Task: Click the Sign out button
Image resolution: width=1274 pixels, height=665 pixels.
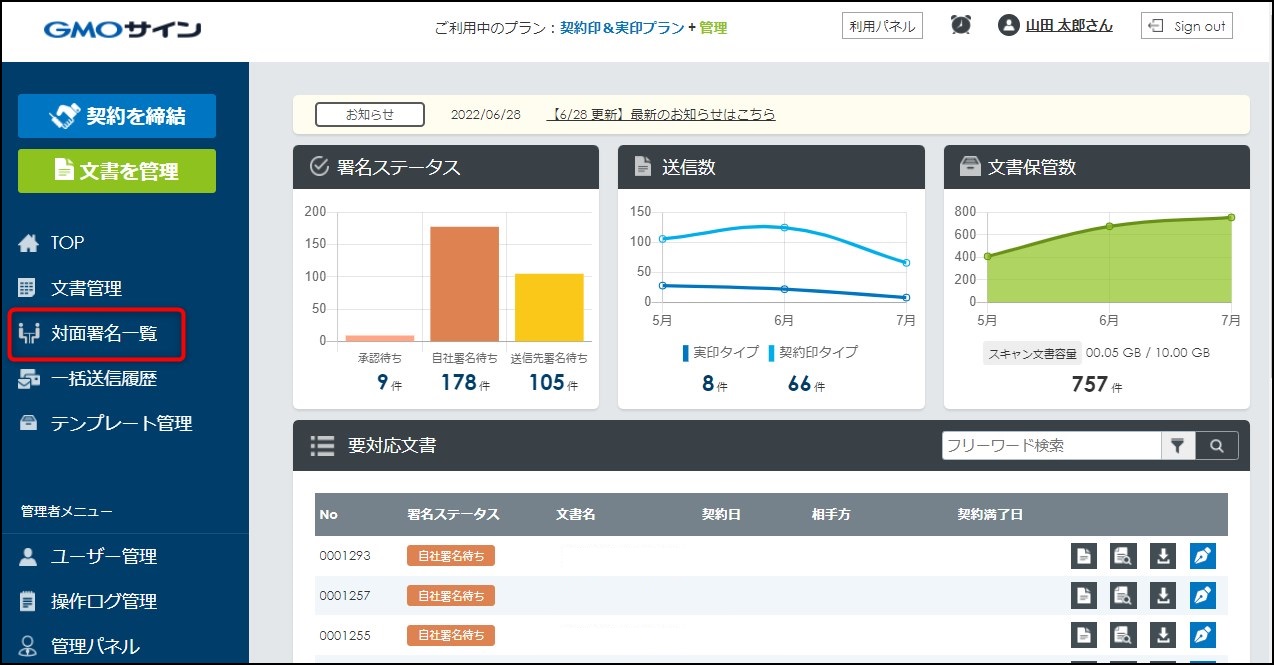Action: pyautogui.click(x=1186, y=26)
